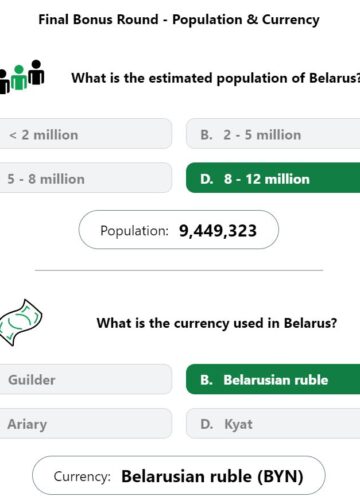Select answer B. Belarusian ruble
Image resolution: width=360 pixels, height=504 pixels.
(x=273, y=380)
